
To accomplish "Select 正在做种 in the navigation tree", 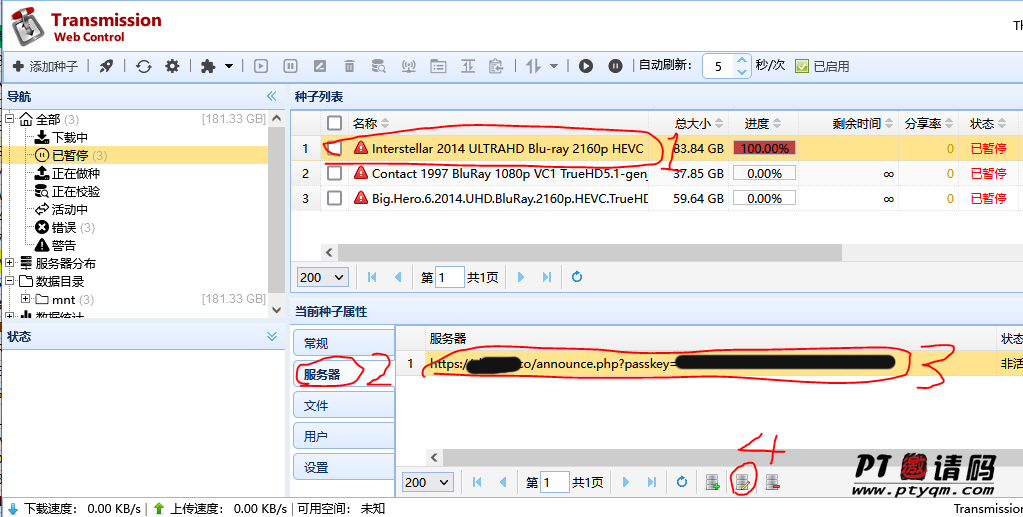I will [76, 173].
